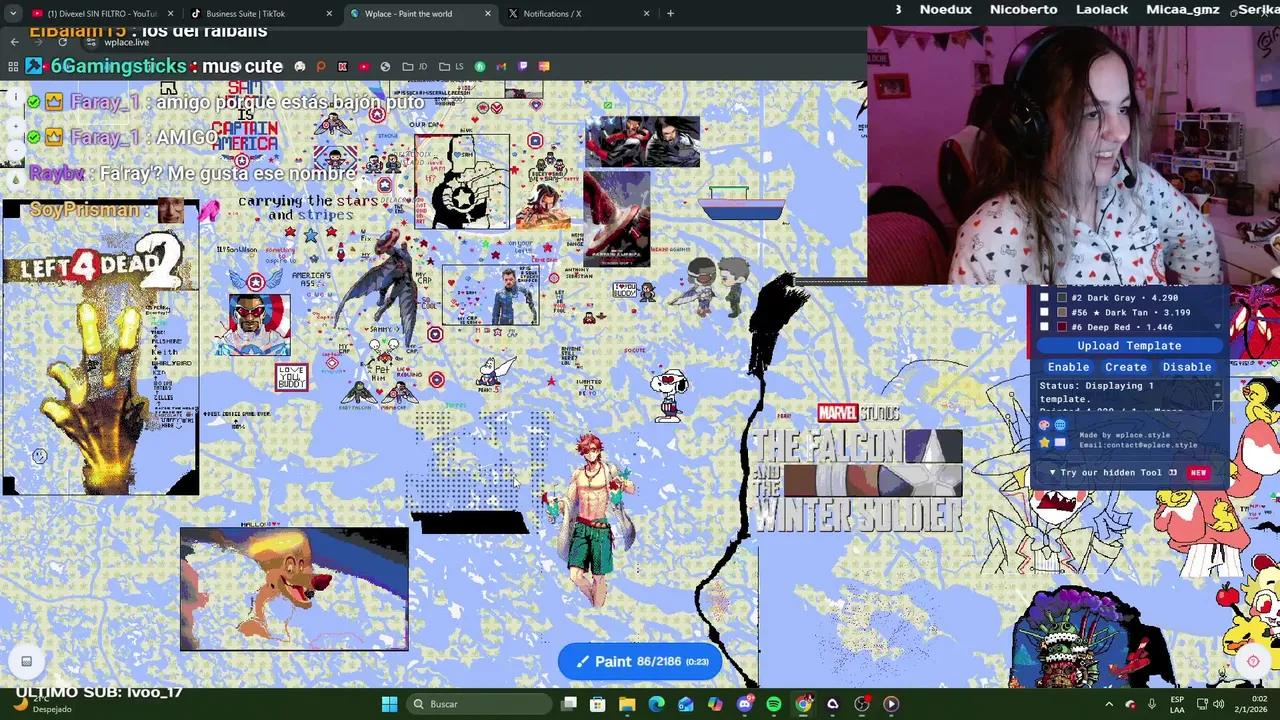The width and height of the screenshot is (1280, 720).
Task: Click the round icon at bottom-left of map
Action: point(27,661)
